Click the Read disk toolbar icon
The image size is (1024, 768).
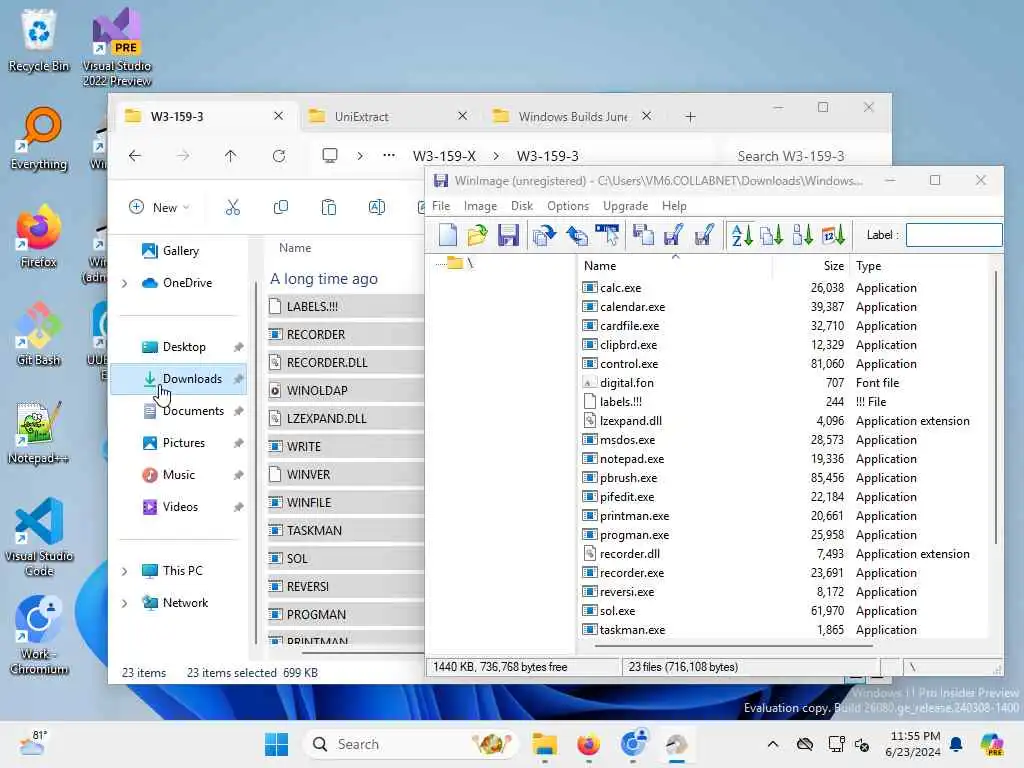coord(643,235)
